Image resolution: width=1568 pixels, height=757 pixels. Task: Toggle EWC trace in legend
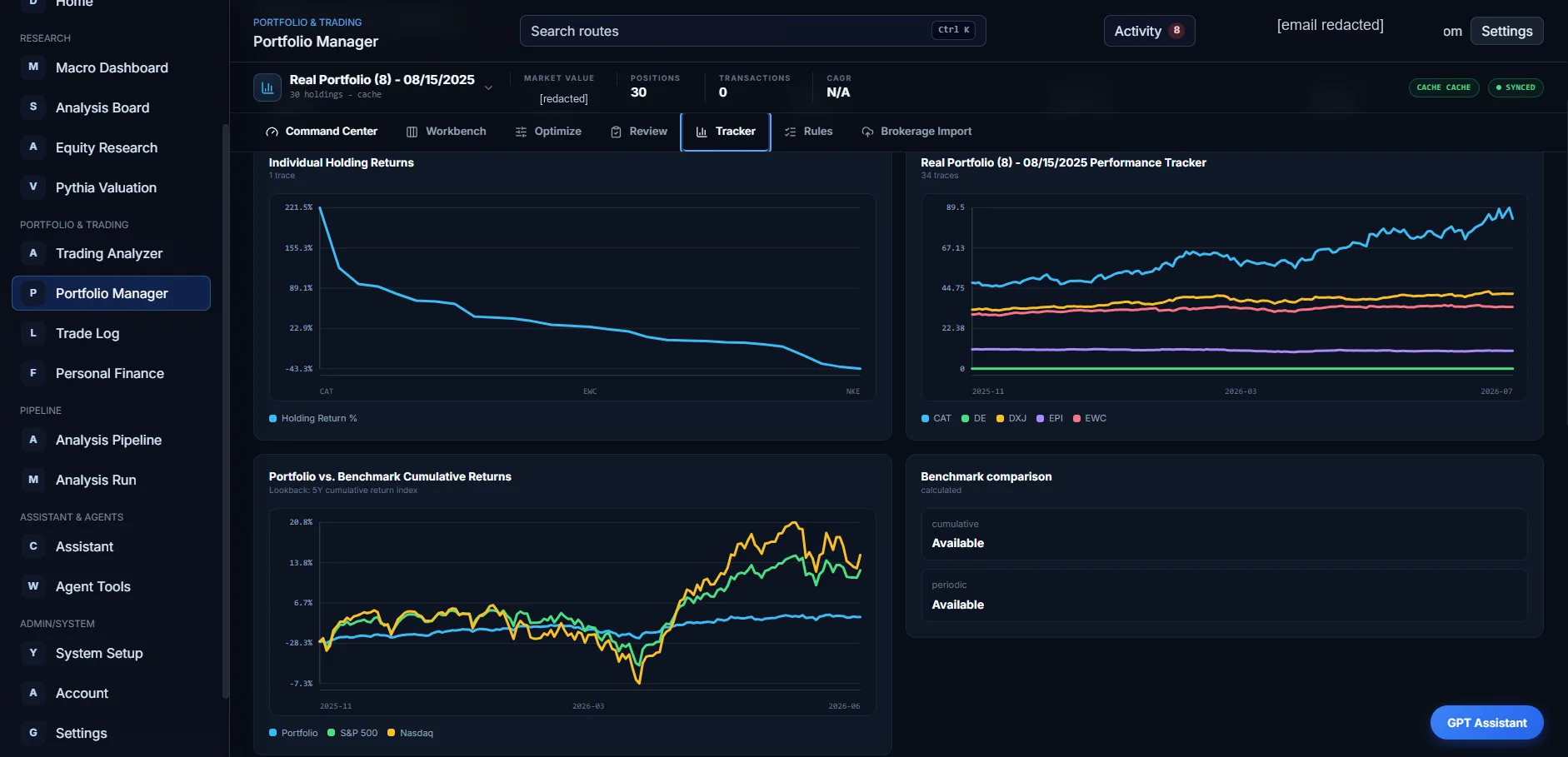click(1090, 418)
